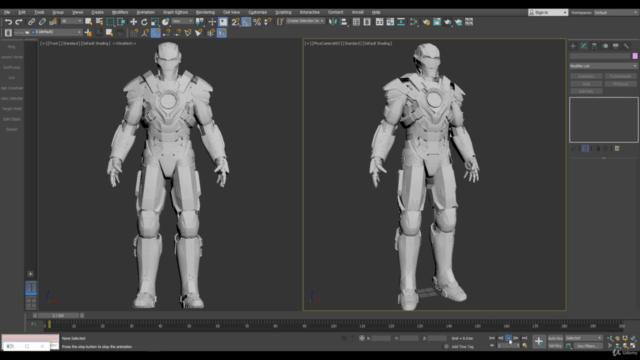
Task: Click the Redo arrow icon
Action: (19, 22)
